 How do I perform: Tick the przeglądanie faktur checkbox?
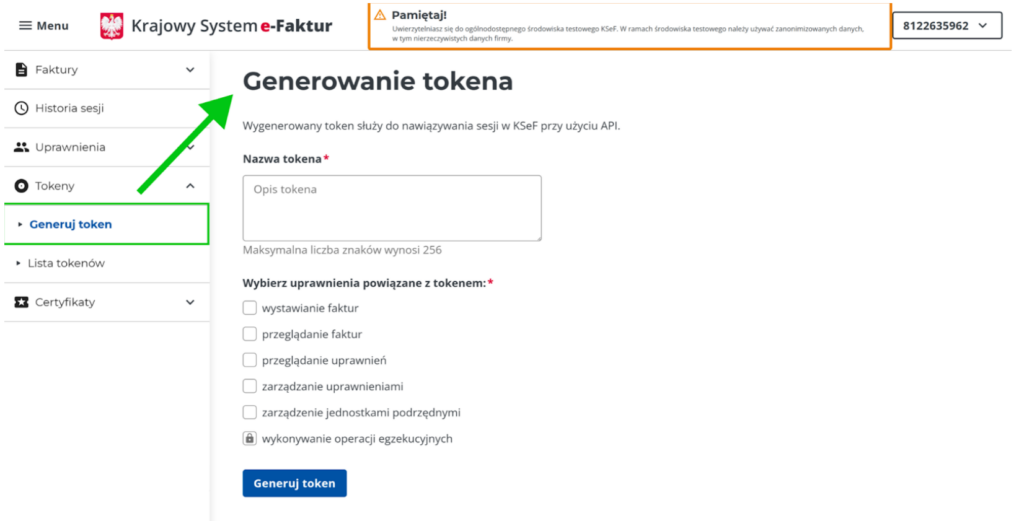point(250,334)
